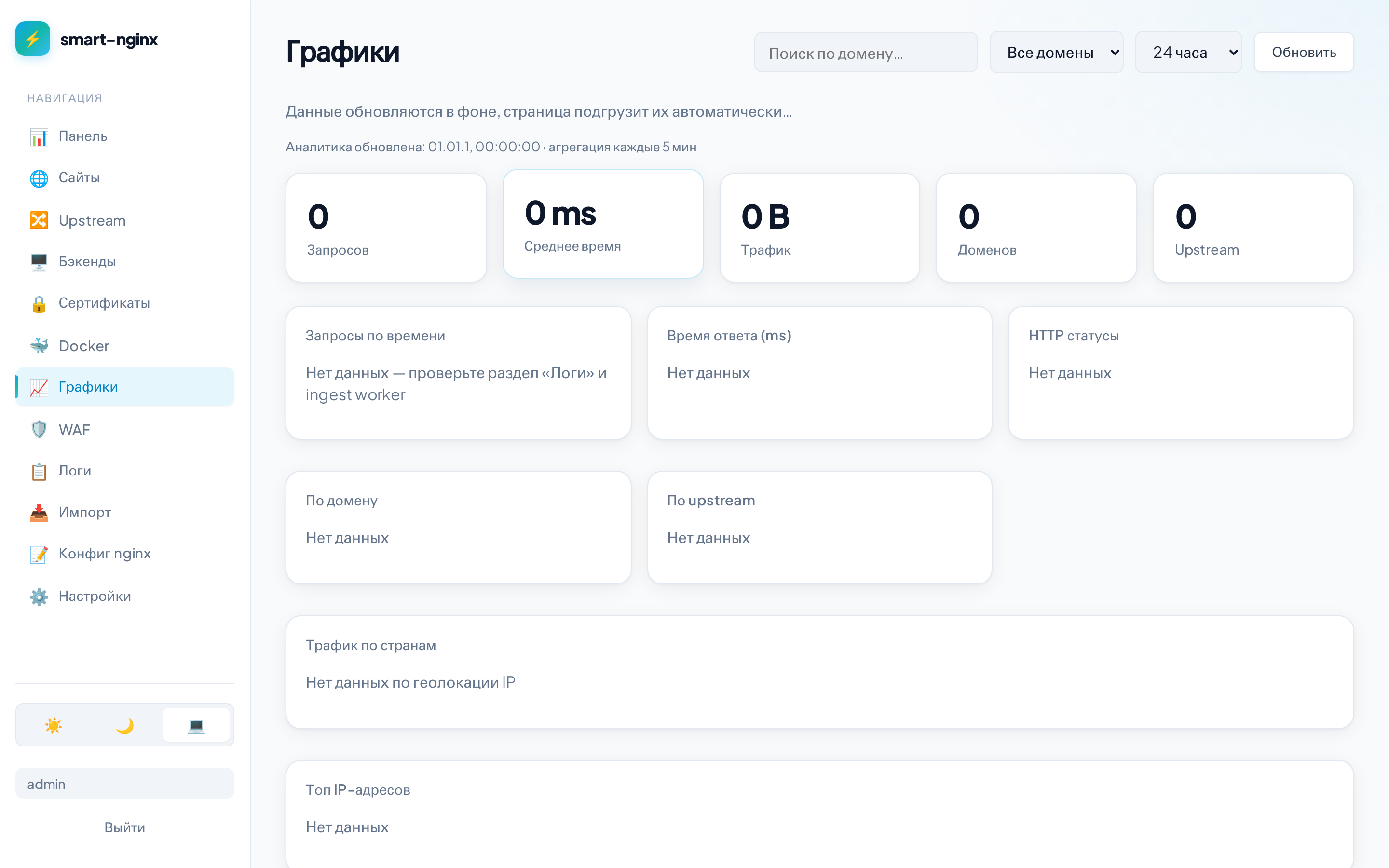This screenshot has height=868, width=1389.
Task: Go to Сертификаты page
Action: [x=124, y=303]
